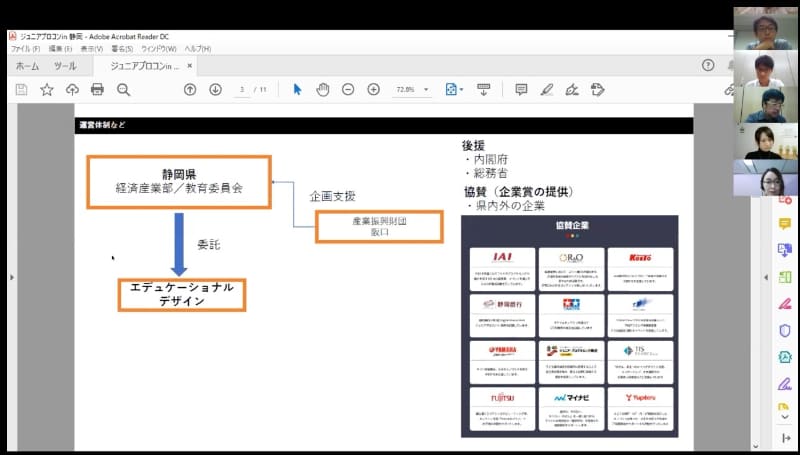Open the sign document pen tool
800x455 pixels.
(x=572, y=90)
